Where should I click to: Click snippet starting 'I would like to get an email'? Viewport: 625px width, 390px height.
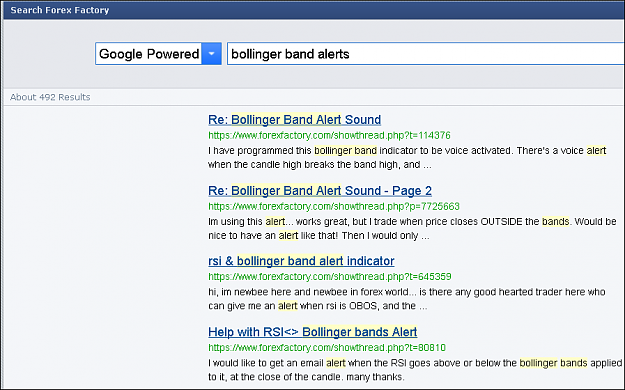tap(415, 370)
